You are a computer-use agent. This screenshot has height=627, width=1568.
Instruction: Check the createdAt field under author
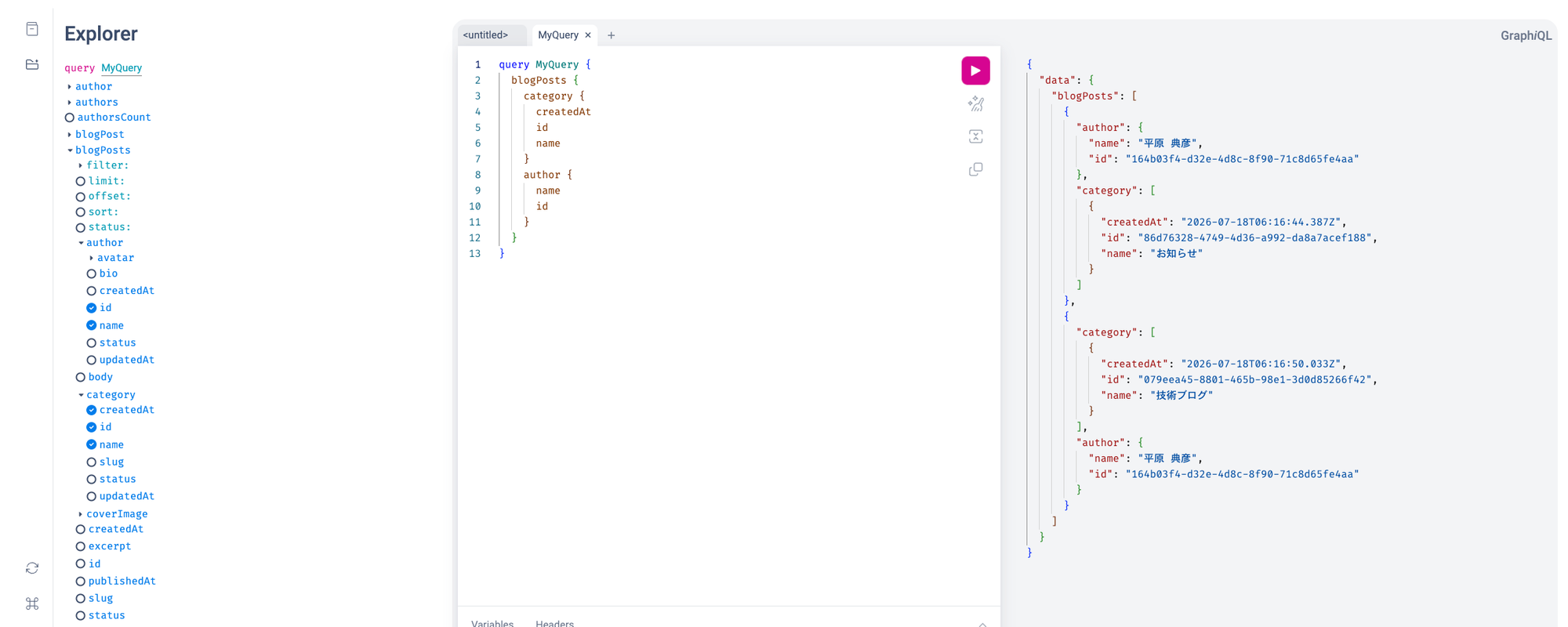pos(92,291)
